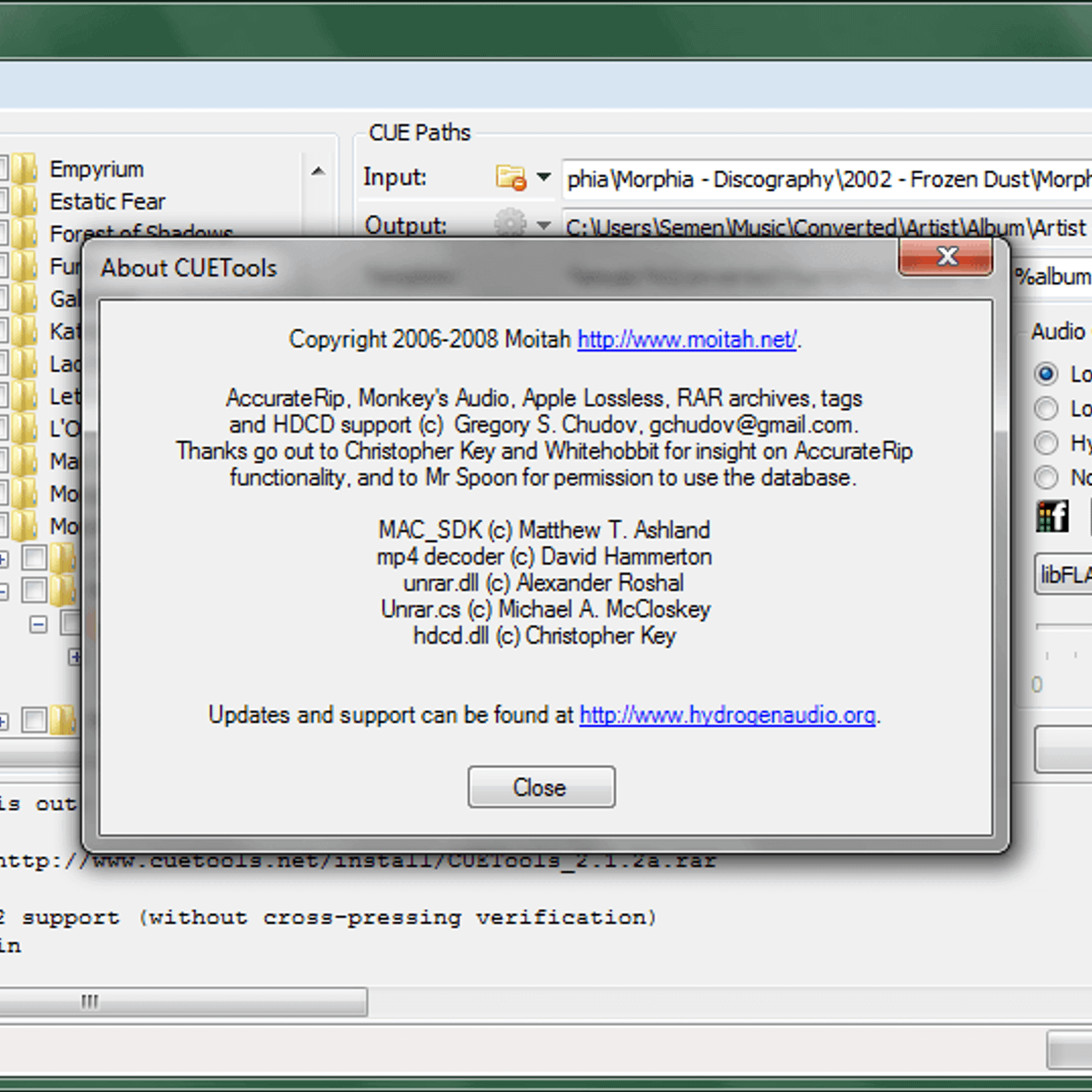Image resolution: width=1092 pixels, height=1092 pixels.
Task: Select the Forest of Shadows folder
Action: pos(141,232)
